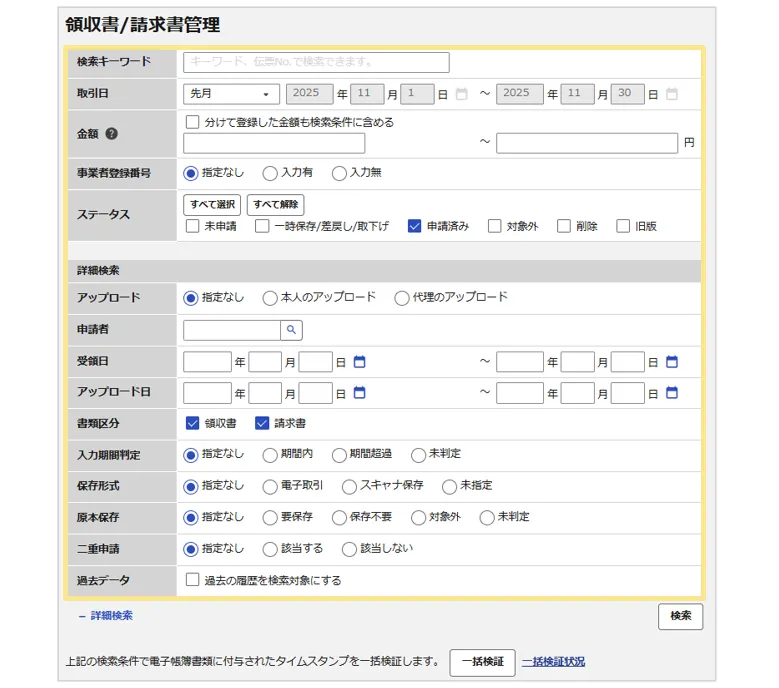Select 入力有 for 事業者登録番号

point(270,173)
